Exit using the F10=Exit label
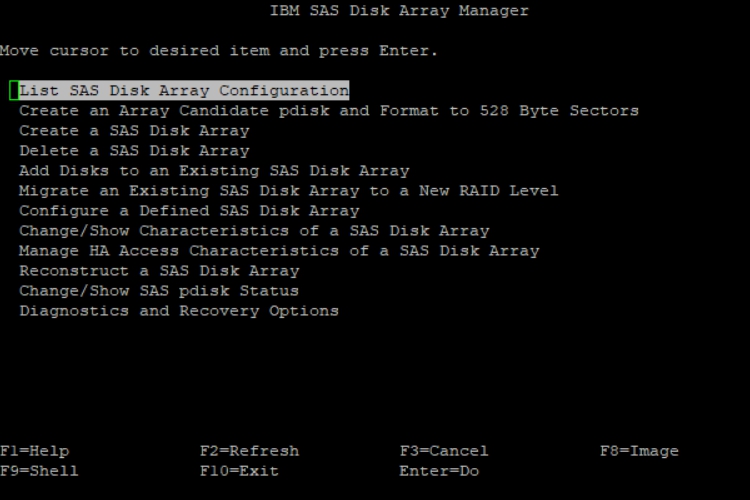The image size is (750, 500). (239, 471)
